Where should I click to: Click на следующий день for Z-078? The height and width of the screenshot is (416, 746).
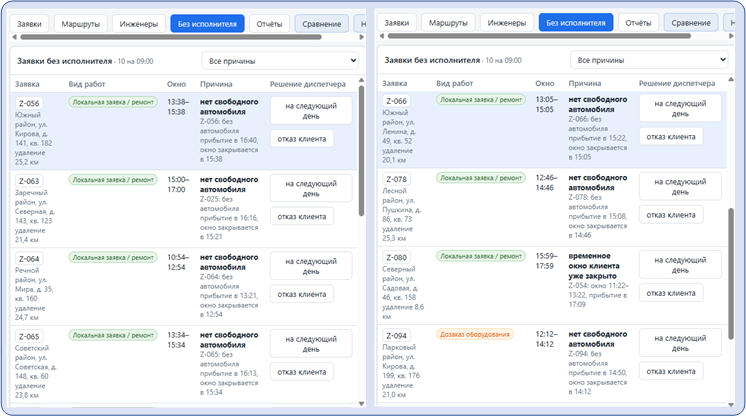coord(680,187)
